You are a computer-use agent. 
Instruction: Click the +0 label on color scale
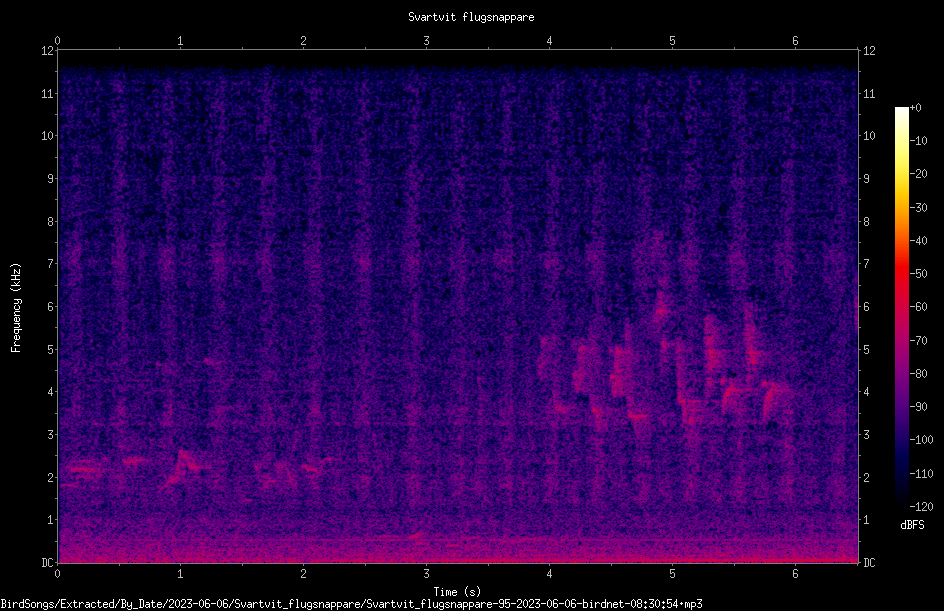(x=916, y=108)
